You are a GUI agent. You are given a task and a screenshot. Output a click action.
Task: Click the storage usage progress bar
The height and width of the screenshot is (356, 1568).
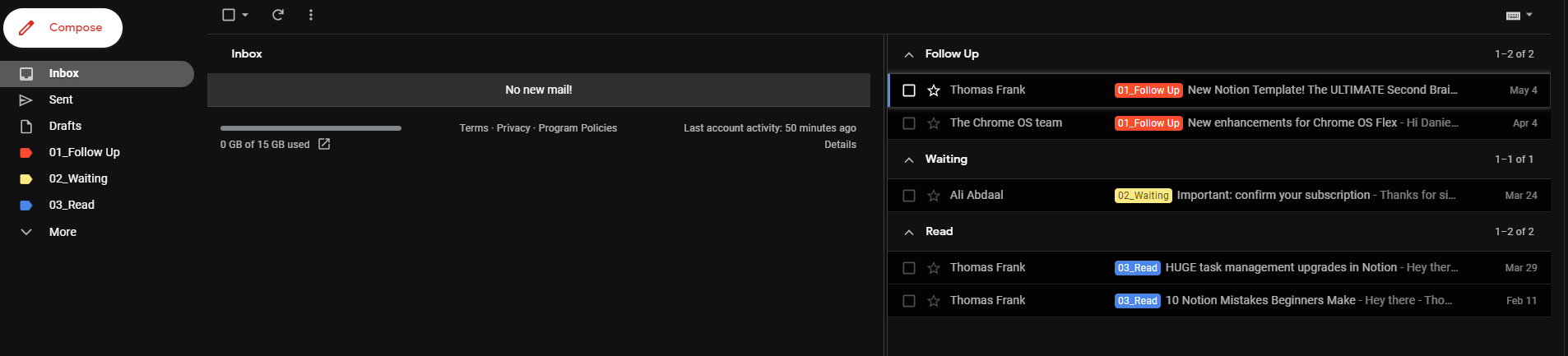(311, 128)
